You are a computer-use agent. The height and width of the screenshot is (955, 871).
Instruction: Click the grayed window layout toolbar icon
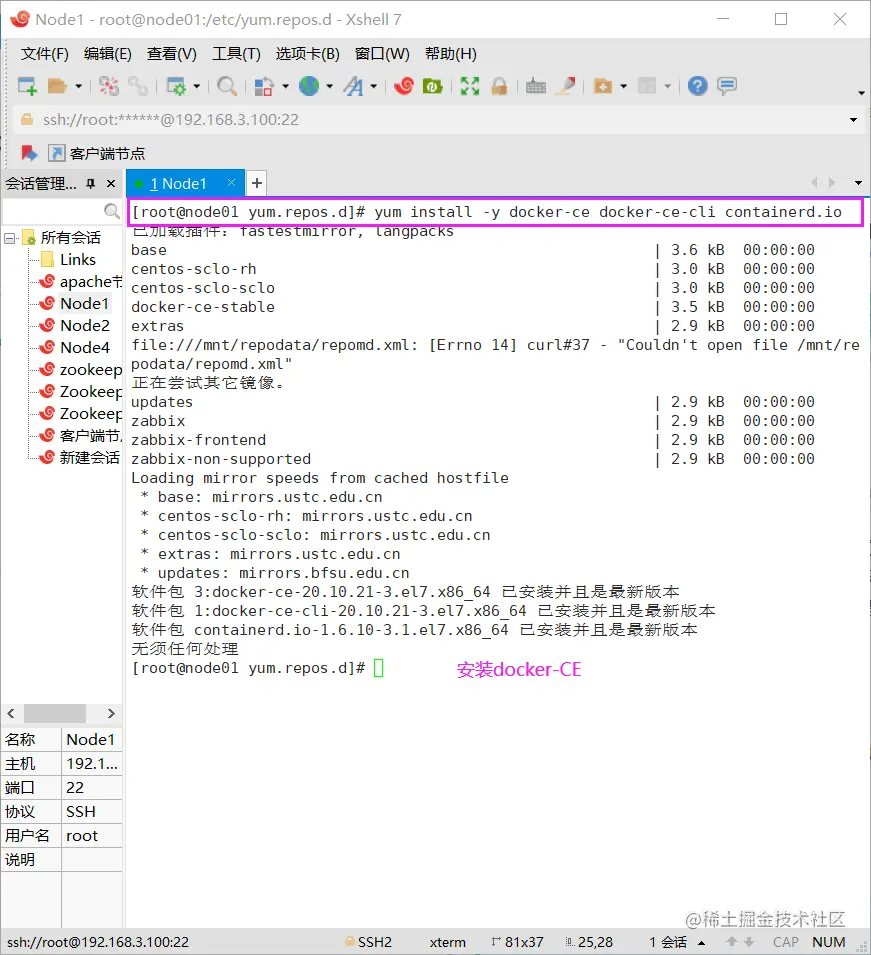(x=647, y=86)
